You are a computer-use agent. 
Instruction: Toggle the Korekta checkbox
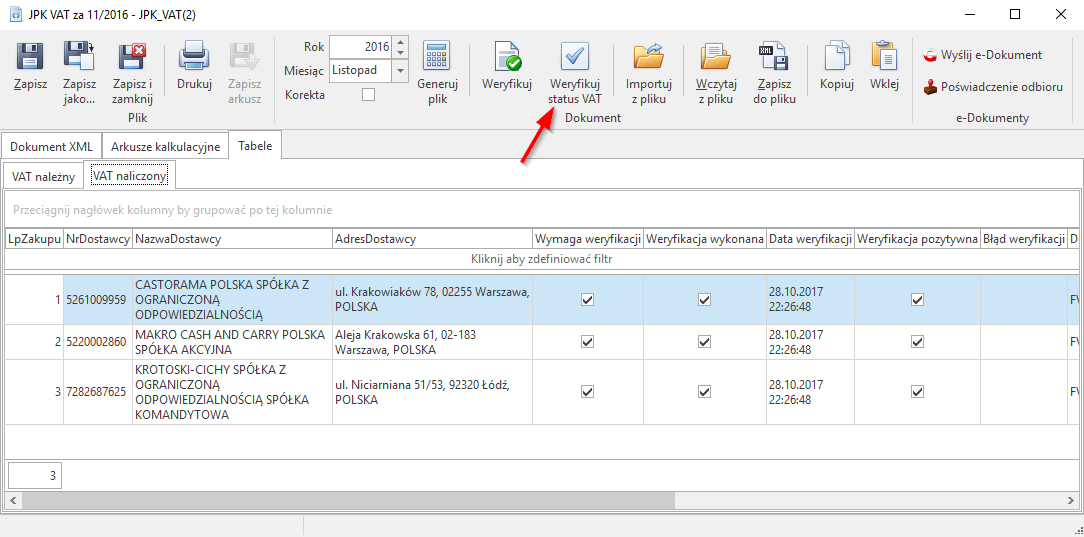point(368,95)
